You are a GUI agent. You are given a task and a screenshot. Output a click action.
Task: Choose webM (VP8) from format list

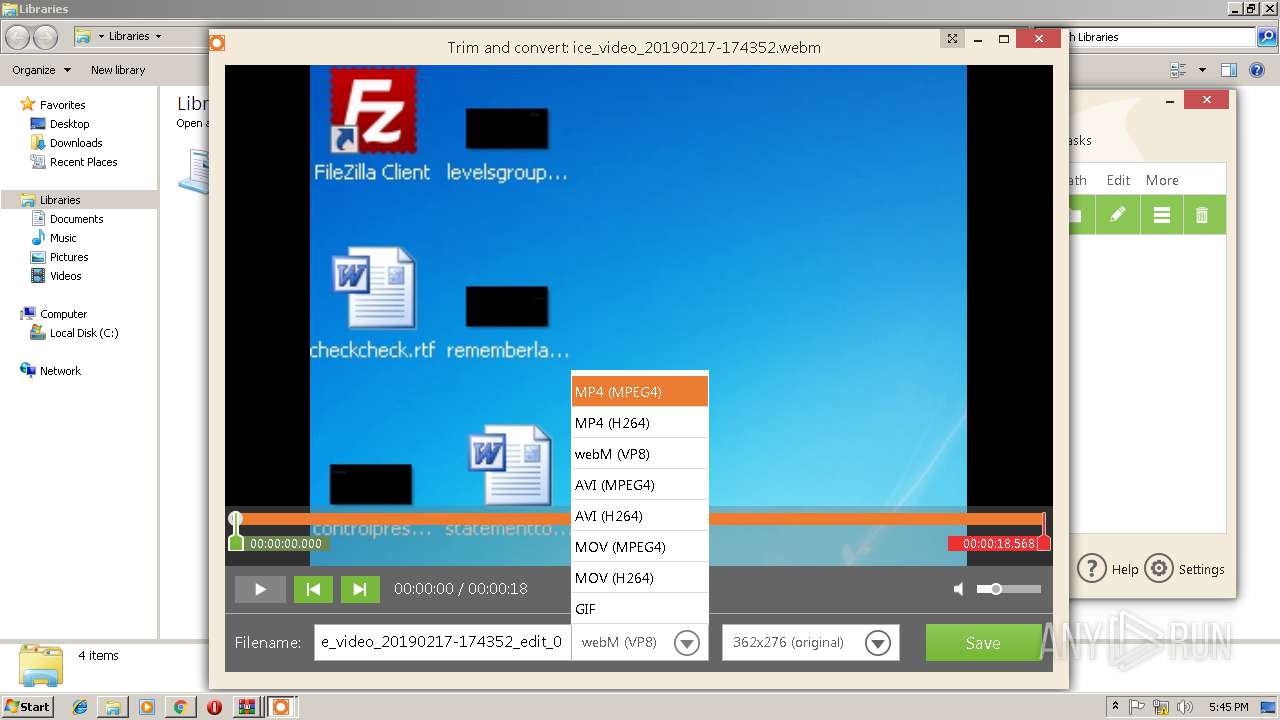point(640,454)
